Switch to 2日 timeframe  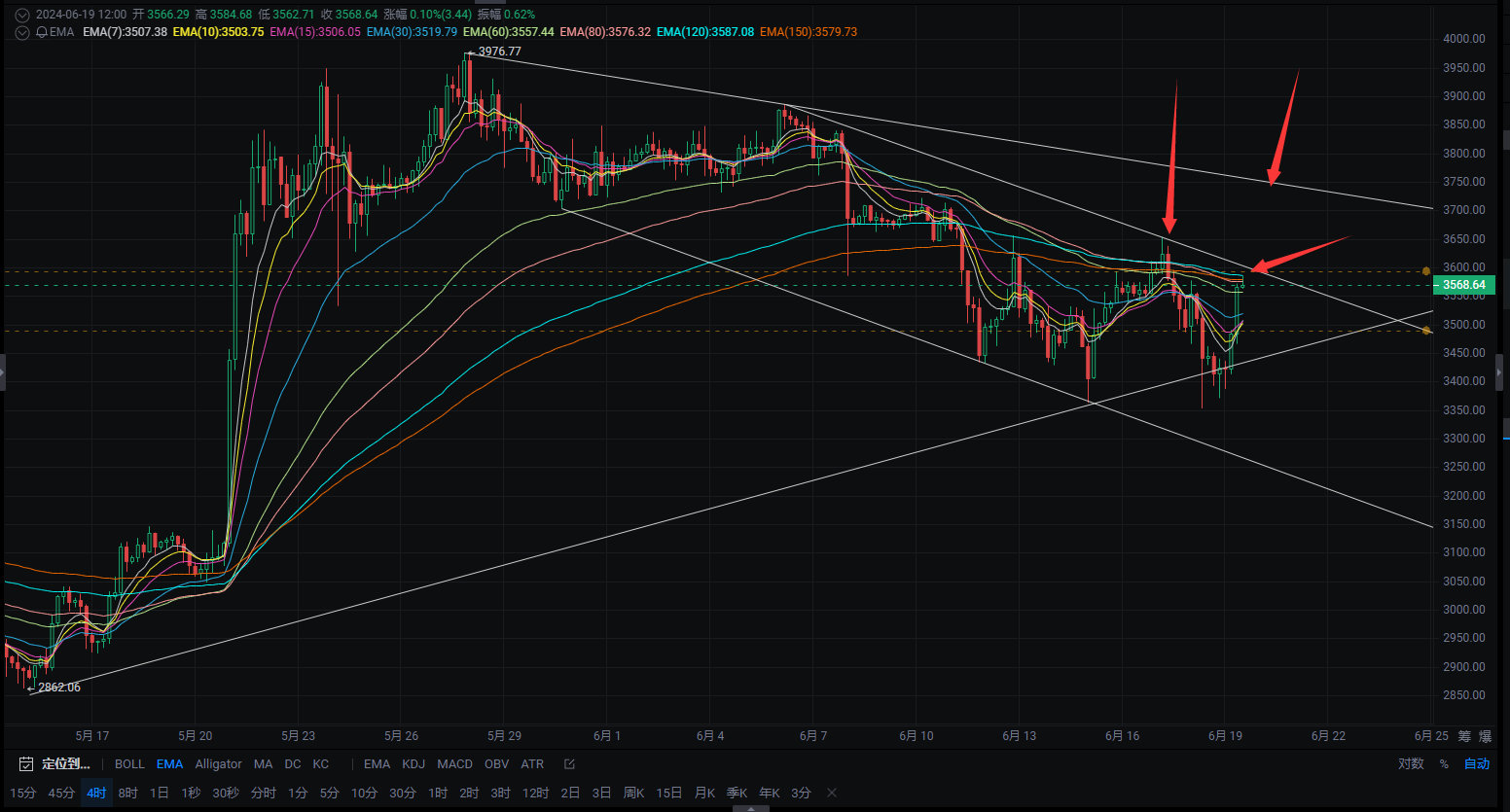(x=570, y=793)
